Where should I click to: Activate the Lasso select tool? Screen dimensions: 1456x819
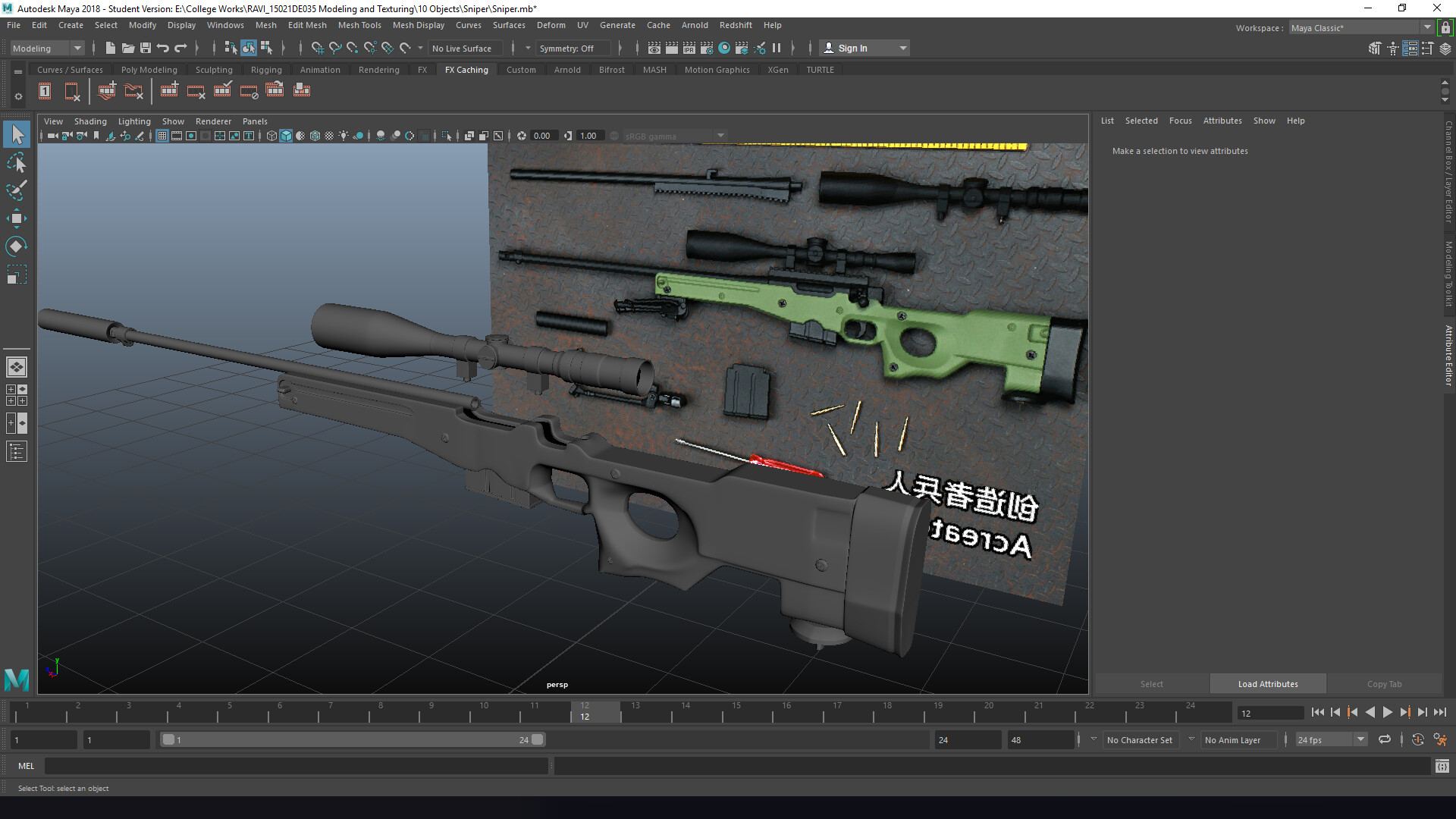[17, 162]
